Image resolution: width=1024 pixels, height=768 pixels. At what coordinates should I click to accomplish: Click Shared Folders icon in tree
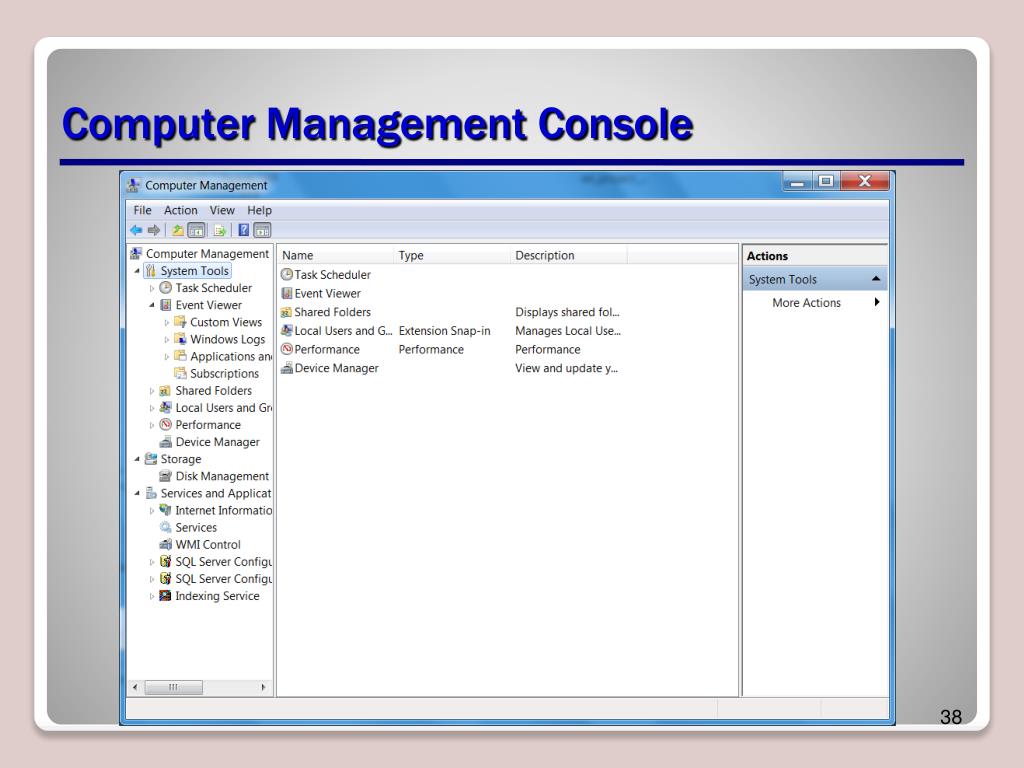pos(165,391)
